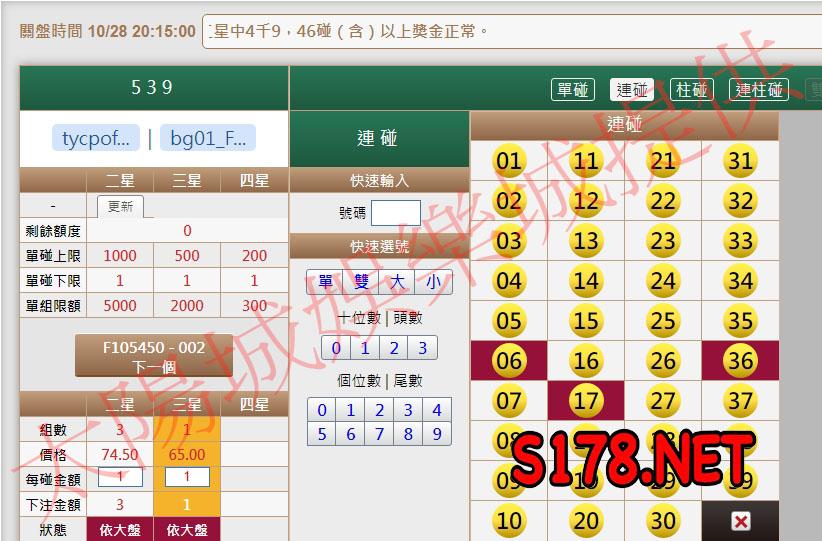
Task: Click ball 04 in the grid
Action: coord(509,280)
